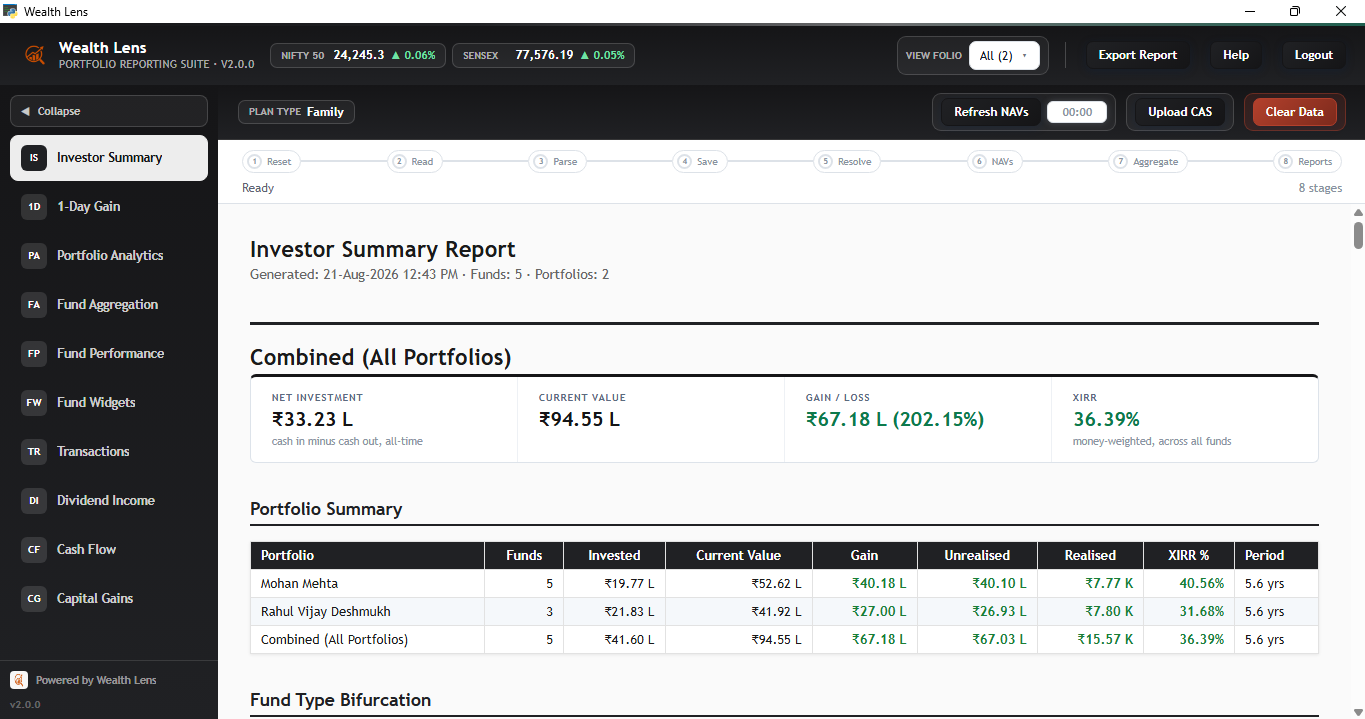Click the FW badge icon for Fund Widgets

(x=34, y=403)
